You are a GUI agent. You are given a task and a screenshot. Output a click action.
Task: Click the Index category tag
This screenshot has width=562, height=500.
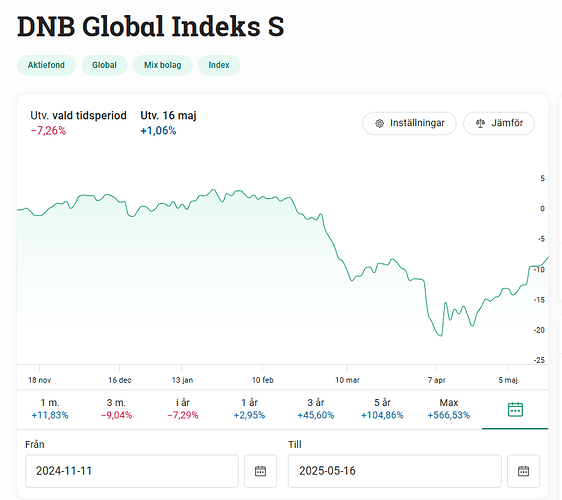coord(219,65)
